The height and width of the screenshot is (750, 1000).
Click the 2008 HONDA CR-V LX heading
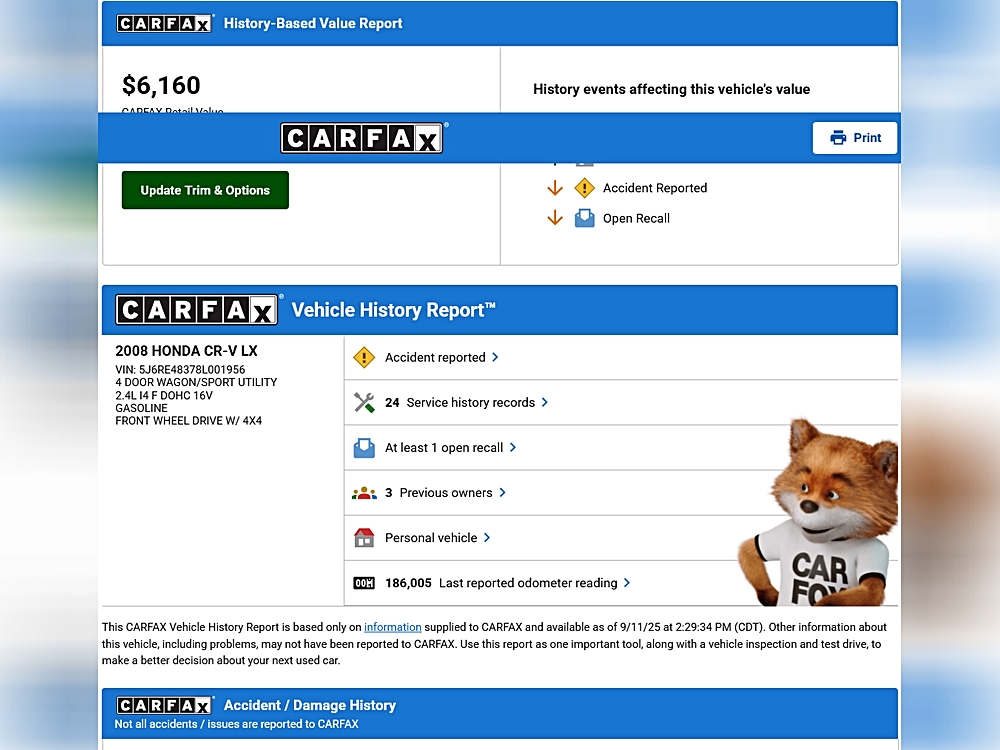point(186,351)
